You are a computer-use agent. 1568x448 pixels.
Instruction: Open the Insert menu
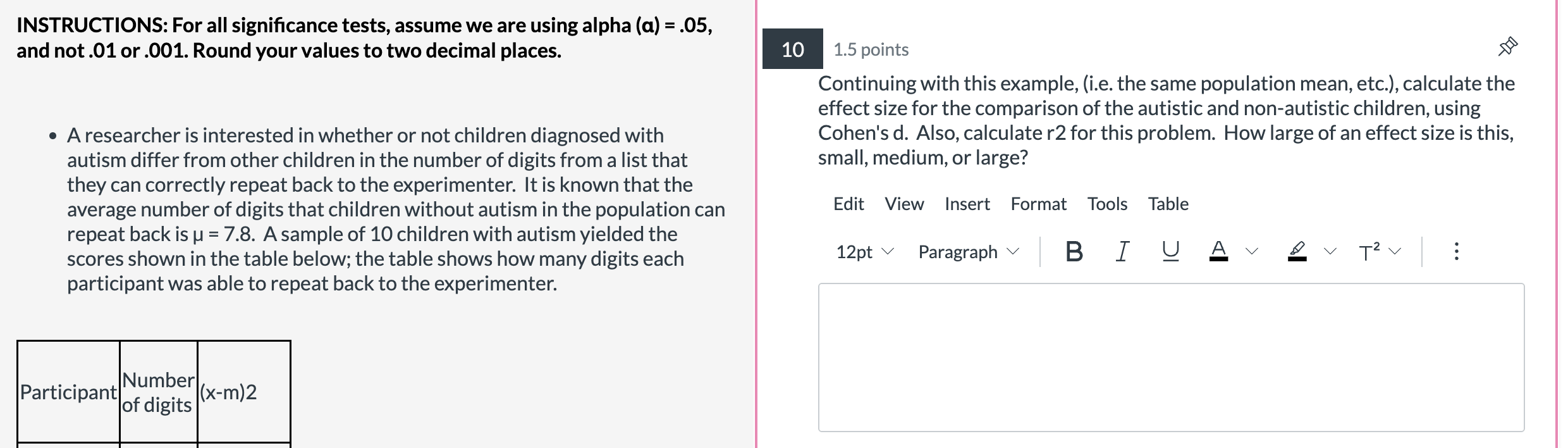click(967, 204)
